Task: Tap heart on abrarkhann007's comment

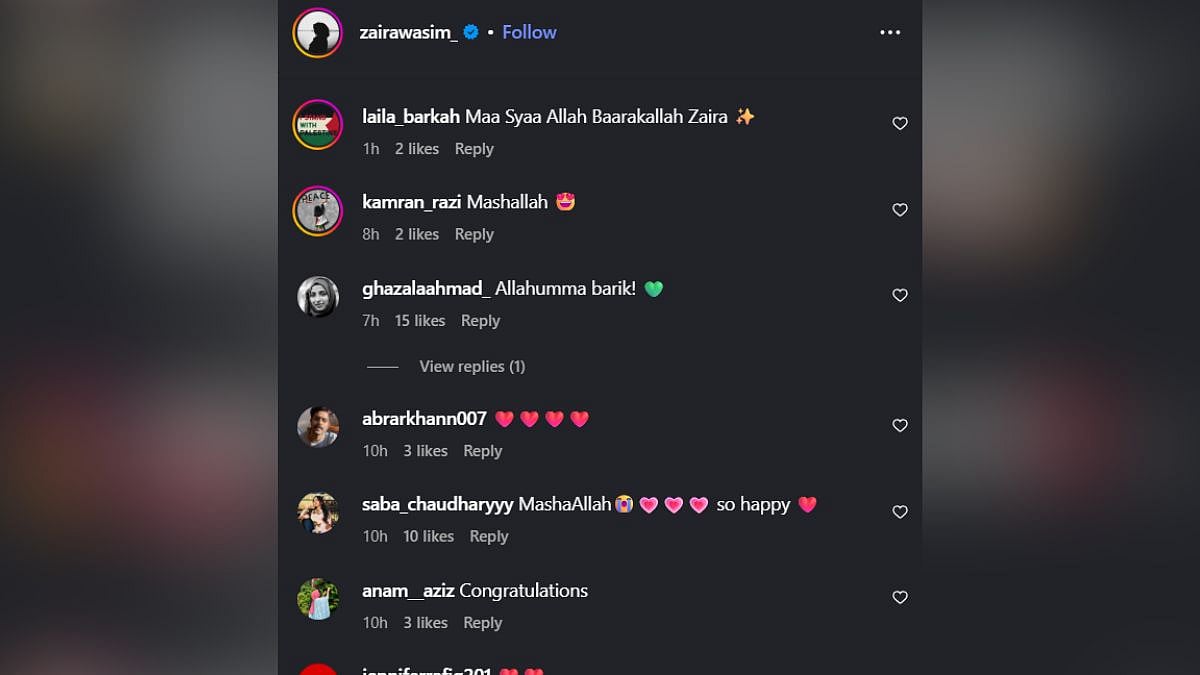Action: click(900, 426)
